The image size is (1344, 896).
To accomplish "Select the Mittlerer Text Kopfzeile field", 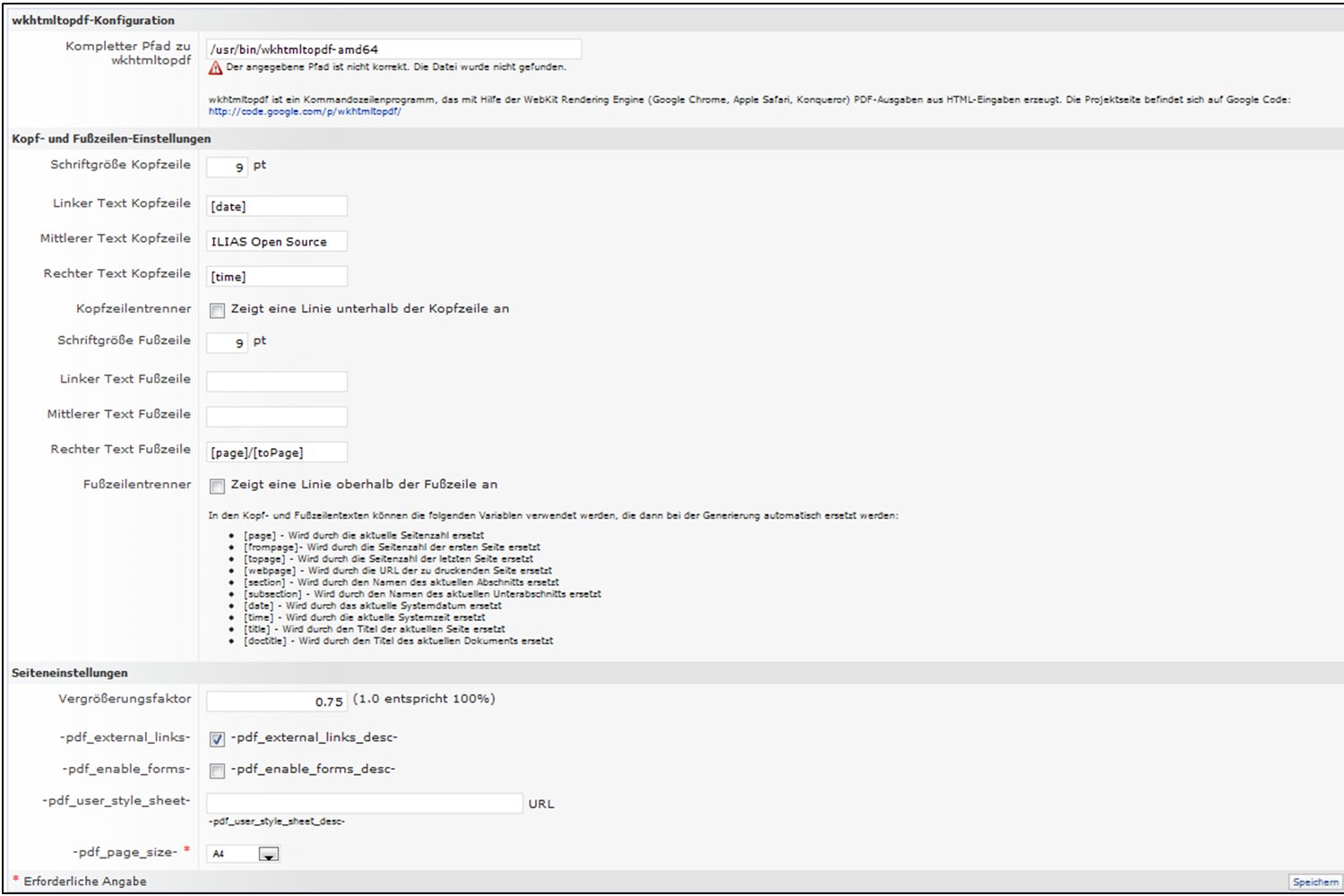I will [x=277, y=241].
